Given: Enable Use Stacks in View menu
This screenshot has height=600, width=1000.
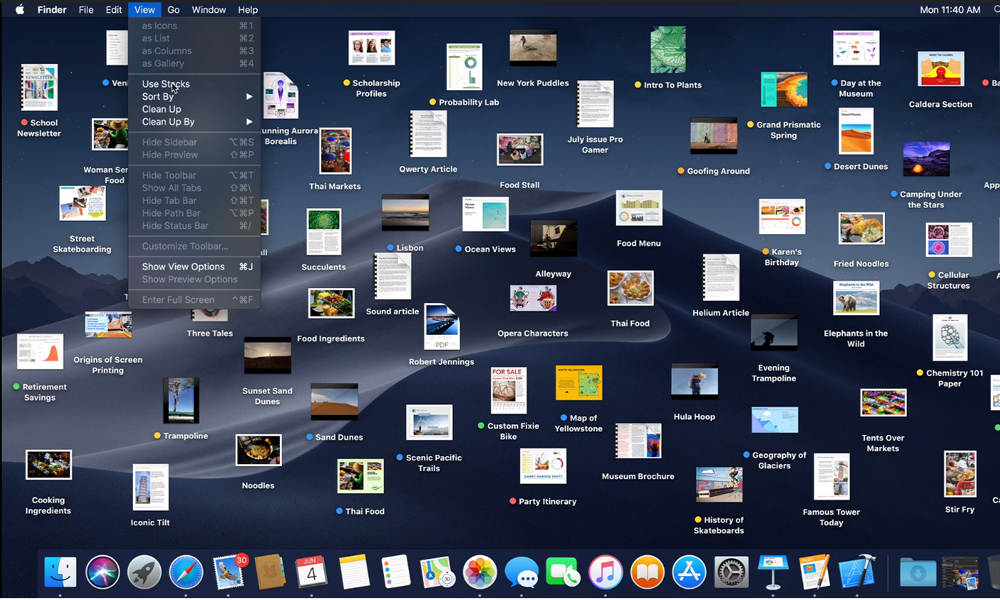Looking at the screenshot, I should (x=166, y=84).
